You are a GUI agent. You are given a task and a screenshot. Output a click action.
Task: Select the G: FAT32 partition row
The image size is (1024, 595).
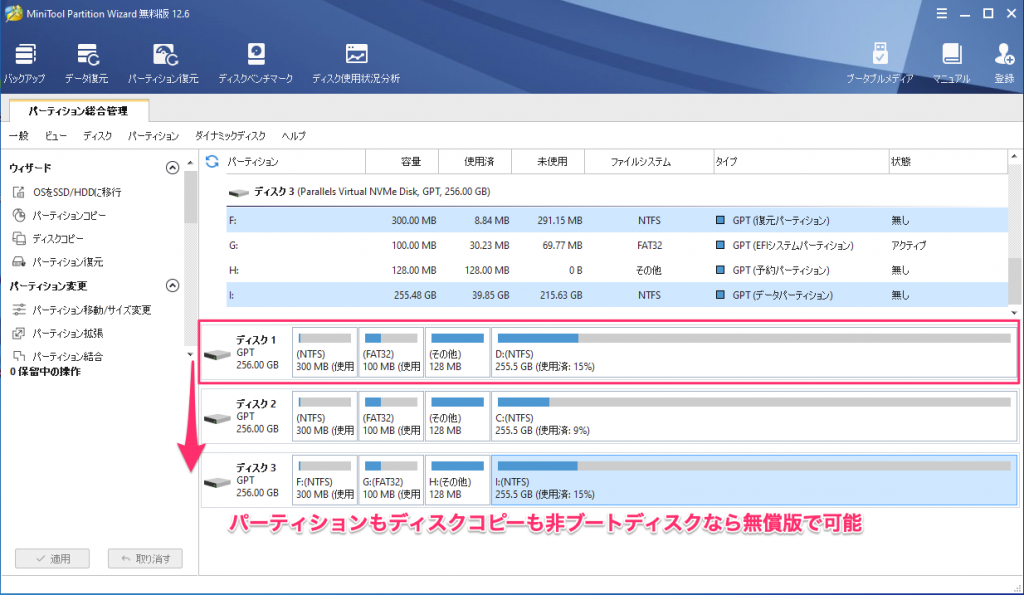617,245
